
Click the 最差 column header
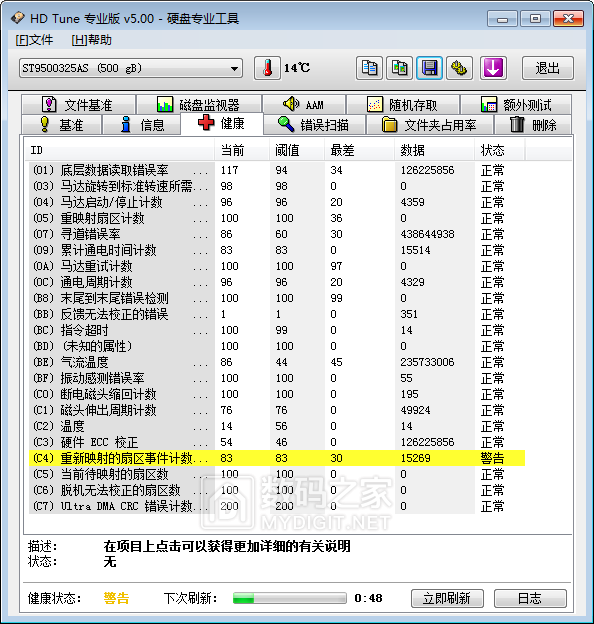pyautogui.click(x=359, y=150)
